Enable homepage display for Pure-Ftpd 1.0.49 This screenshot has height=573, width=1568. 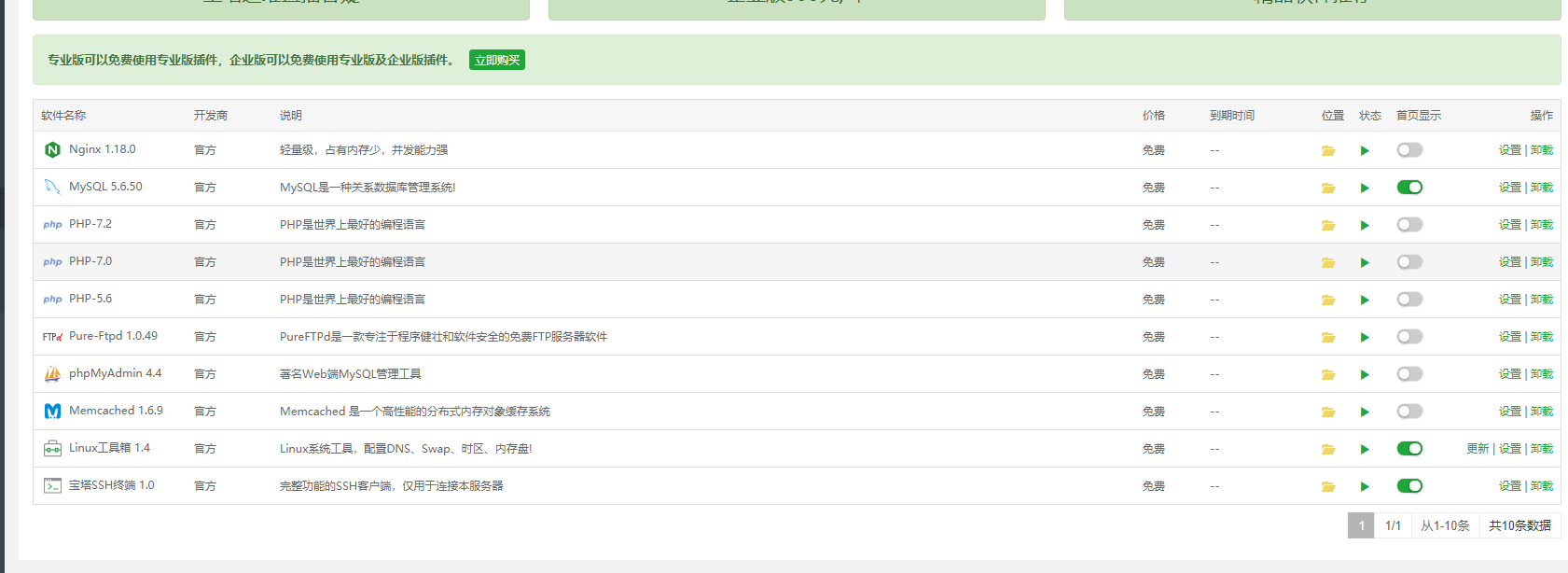[1409, 337]
